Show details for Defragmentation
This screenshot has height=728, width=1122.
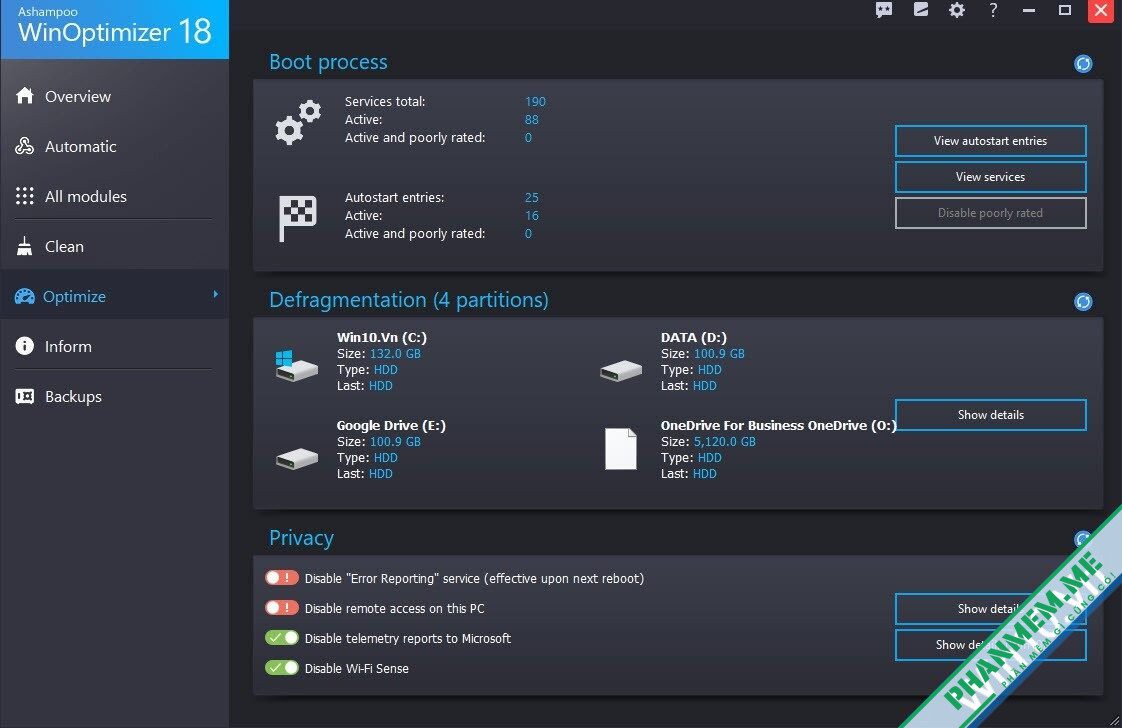990,415
